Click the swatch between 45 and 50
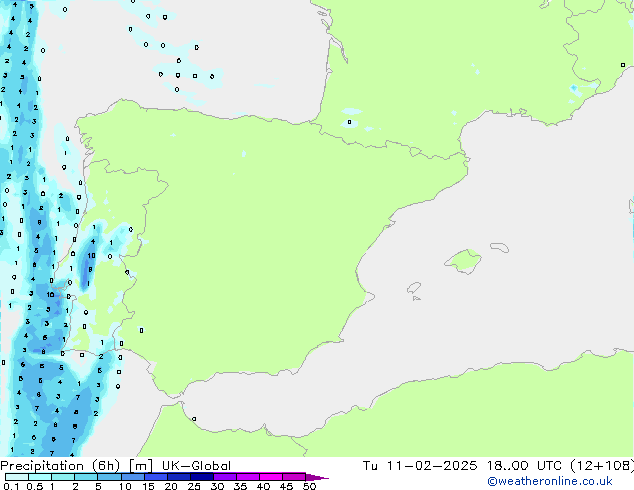Image resolution: width=634 pixels, height=490 pixels. (x=294, y=477)
